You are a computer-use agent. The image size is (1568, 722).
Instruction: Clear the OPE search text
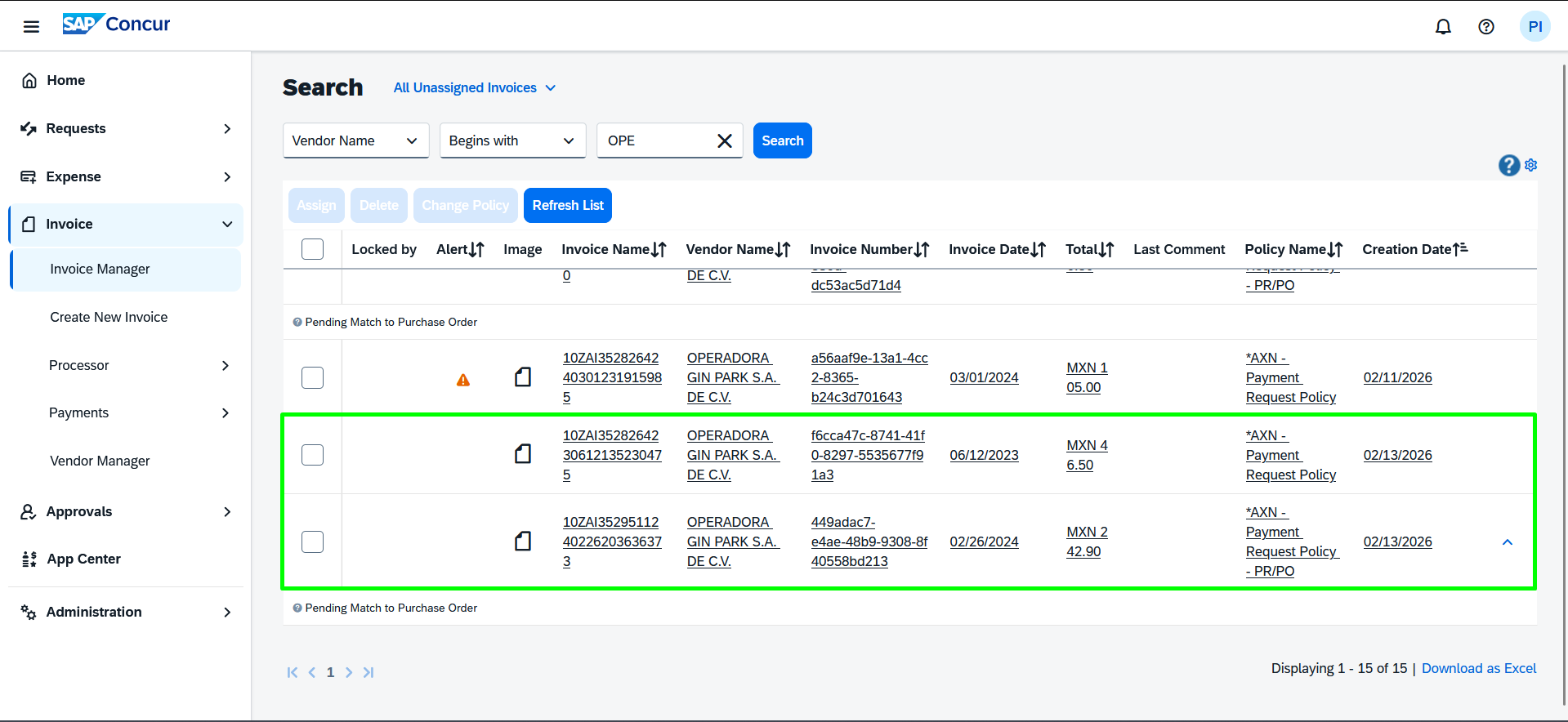(724, 140)
